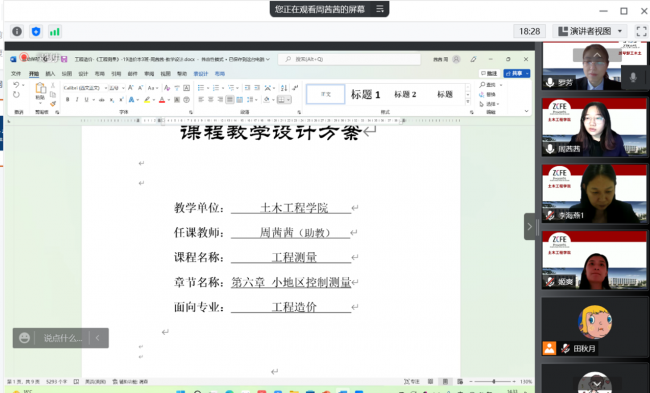The width and height of the screenshot is (650, 393).
Task: Click the Paste clipboard icon
Action: tap(40, 88)
